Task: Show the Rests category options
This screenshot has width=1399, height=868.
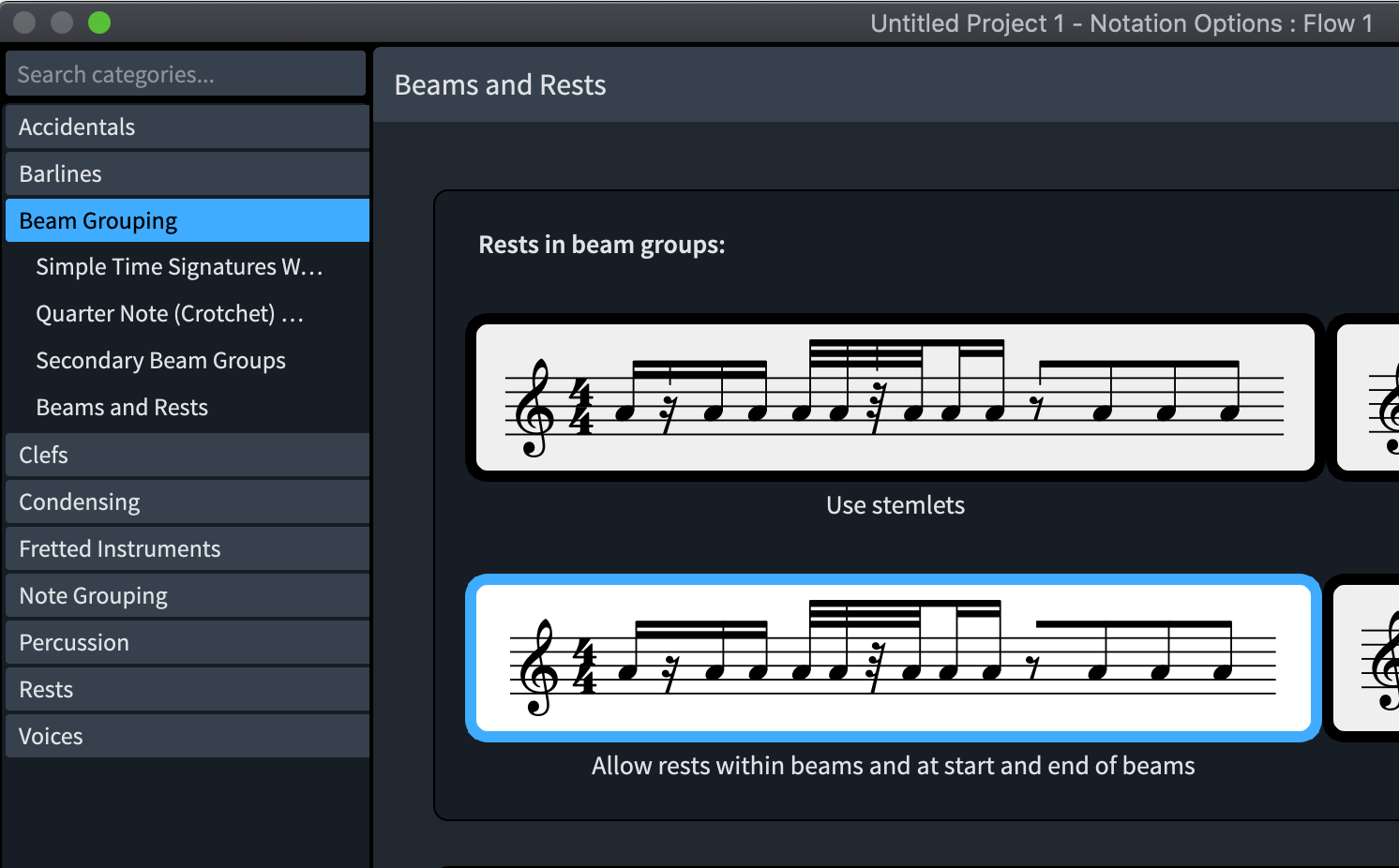Action: (187, 689)
